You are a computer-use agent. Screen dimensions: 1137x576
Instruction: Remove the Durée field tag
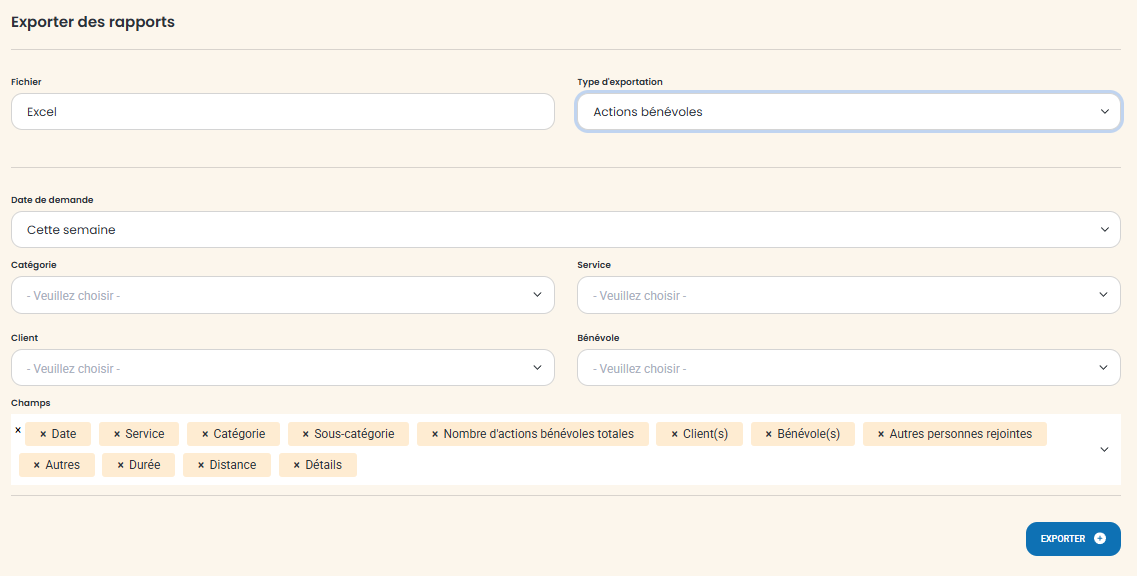tap(121, 465)
